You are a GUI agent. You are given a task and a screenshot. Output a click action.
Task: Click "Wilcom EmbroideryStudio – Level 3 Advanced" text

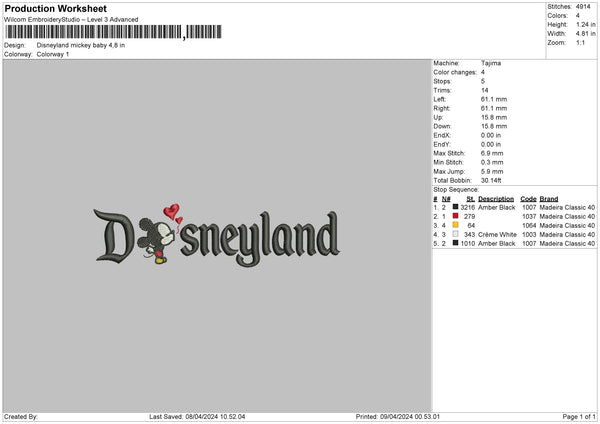(71, 20)
